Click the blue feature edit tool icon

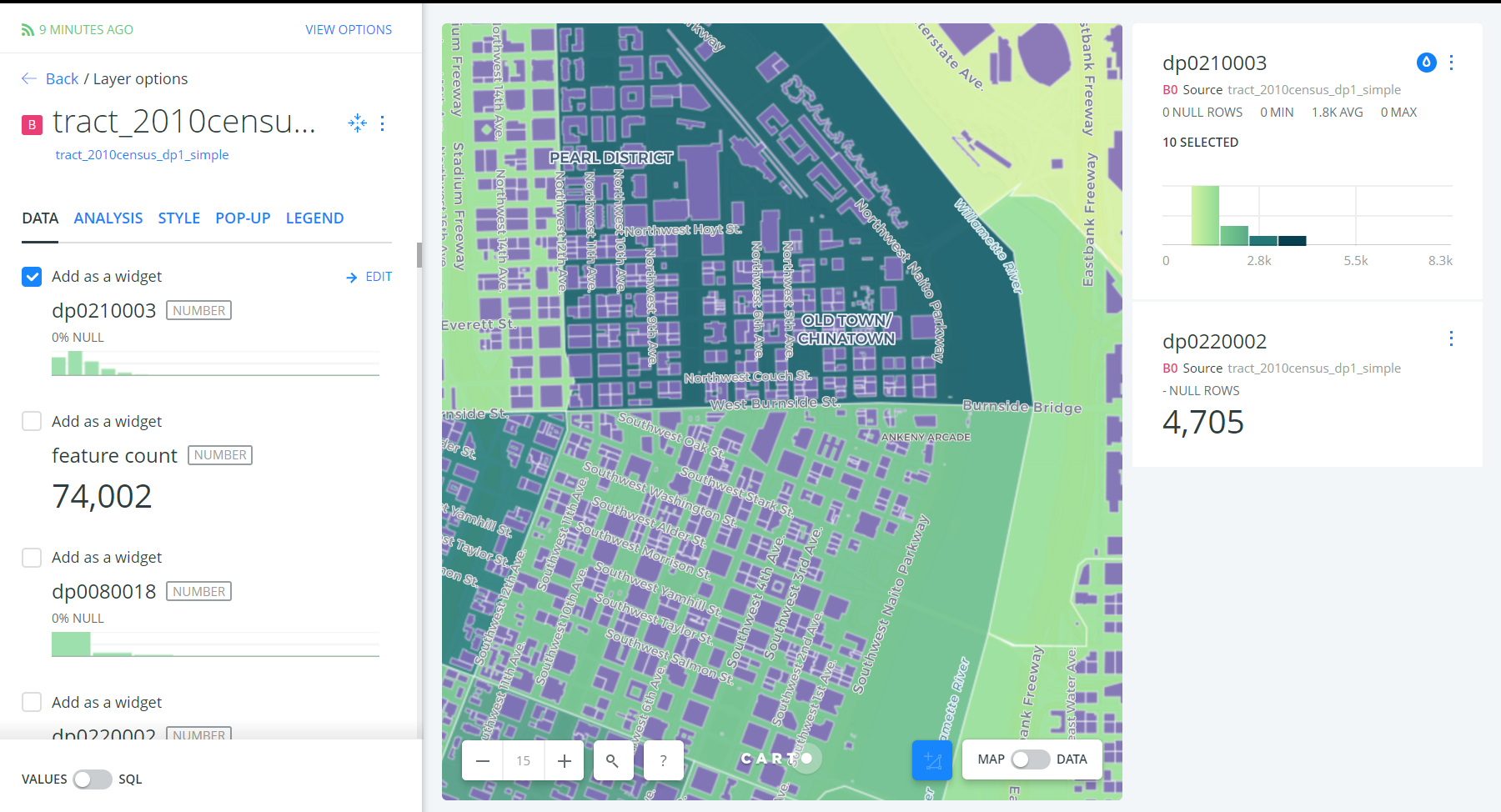[931, 760]
